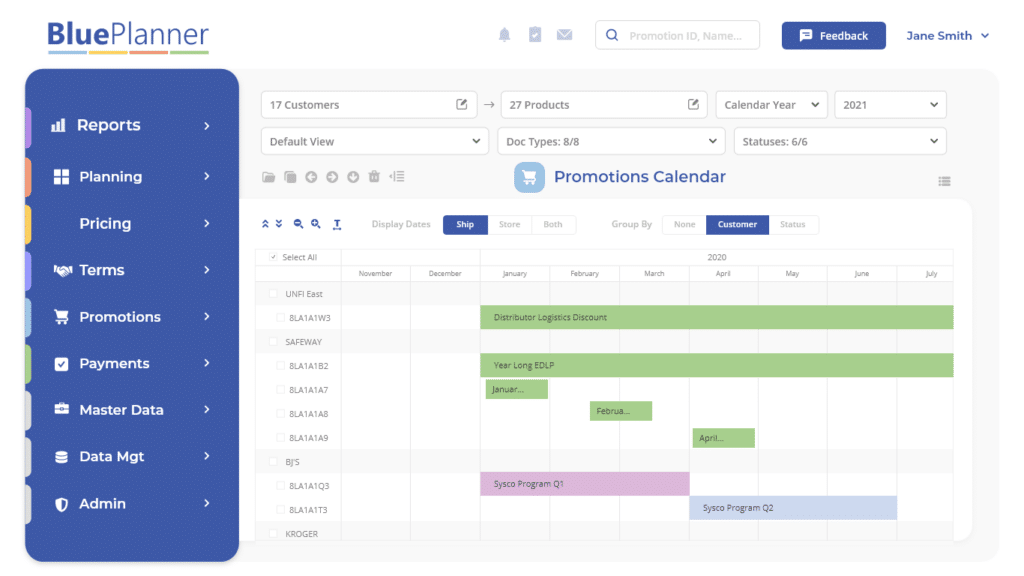
Task: Check the Select All checkbox
Action: [273, 257]
